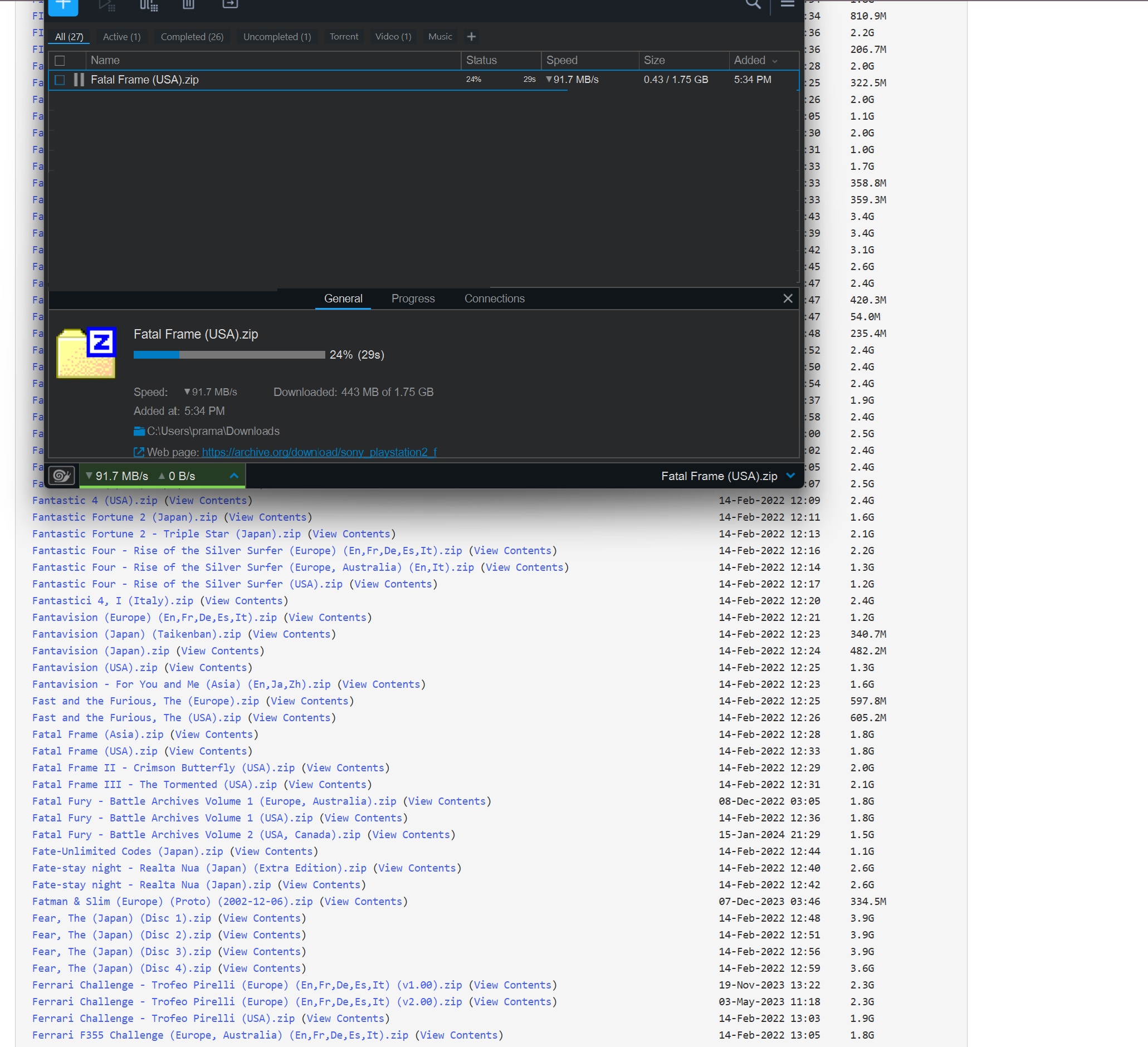1148x1047 pixels.
Task: Check the select-all checkbox in header
Action: (x=60, y=60)
